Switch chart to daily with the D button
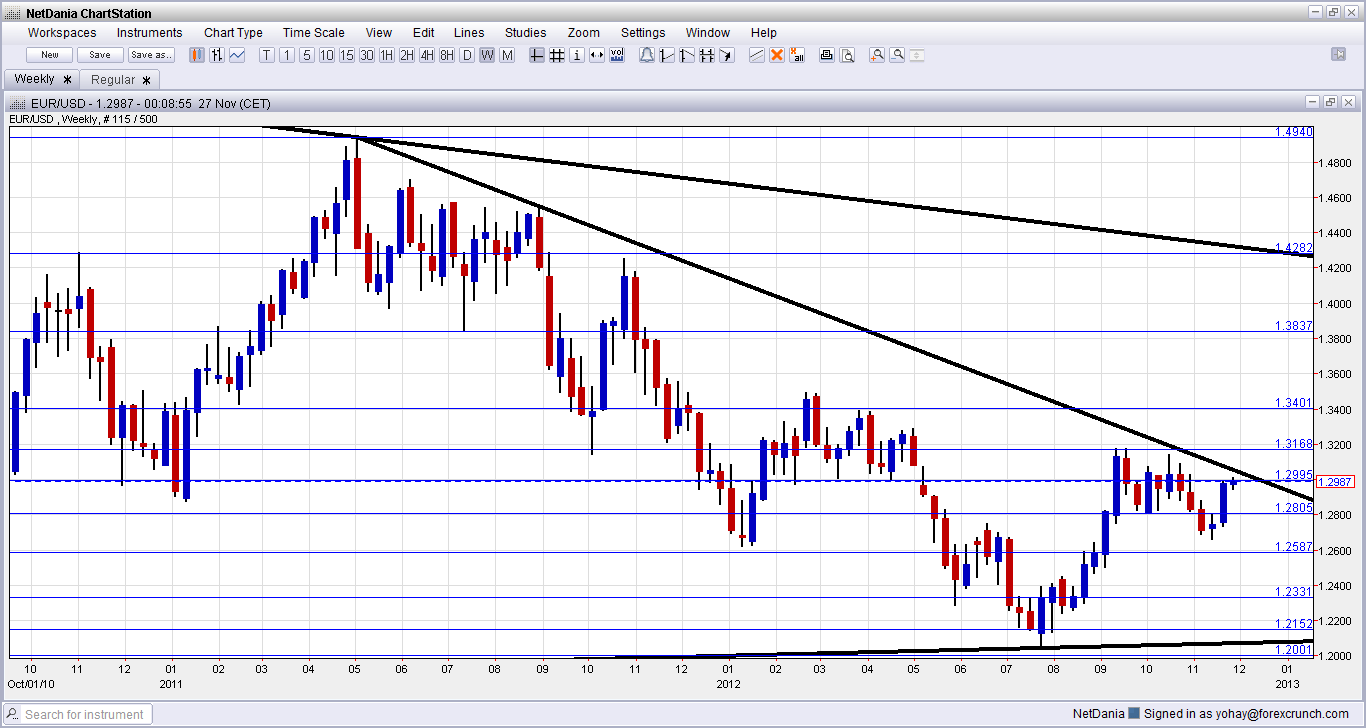Viewport: 1366px width, 728px height. pyautogui.click(x=466, y=55)
